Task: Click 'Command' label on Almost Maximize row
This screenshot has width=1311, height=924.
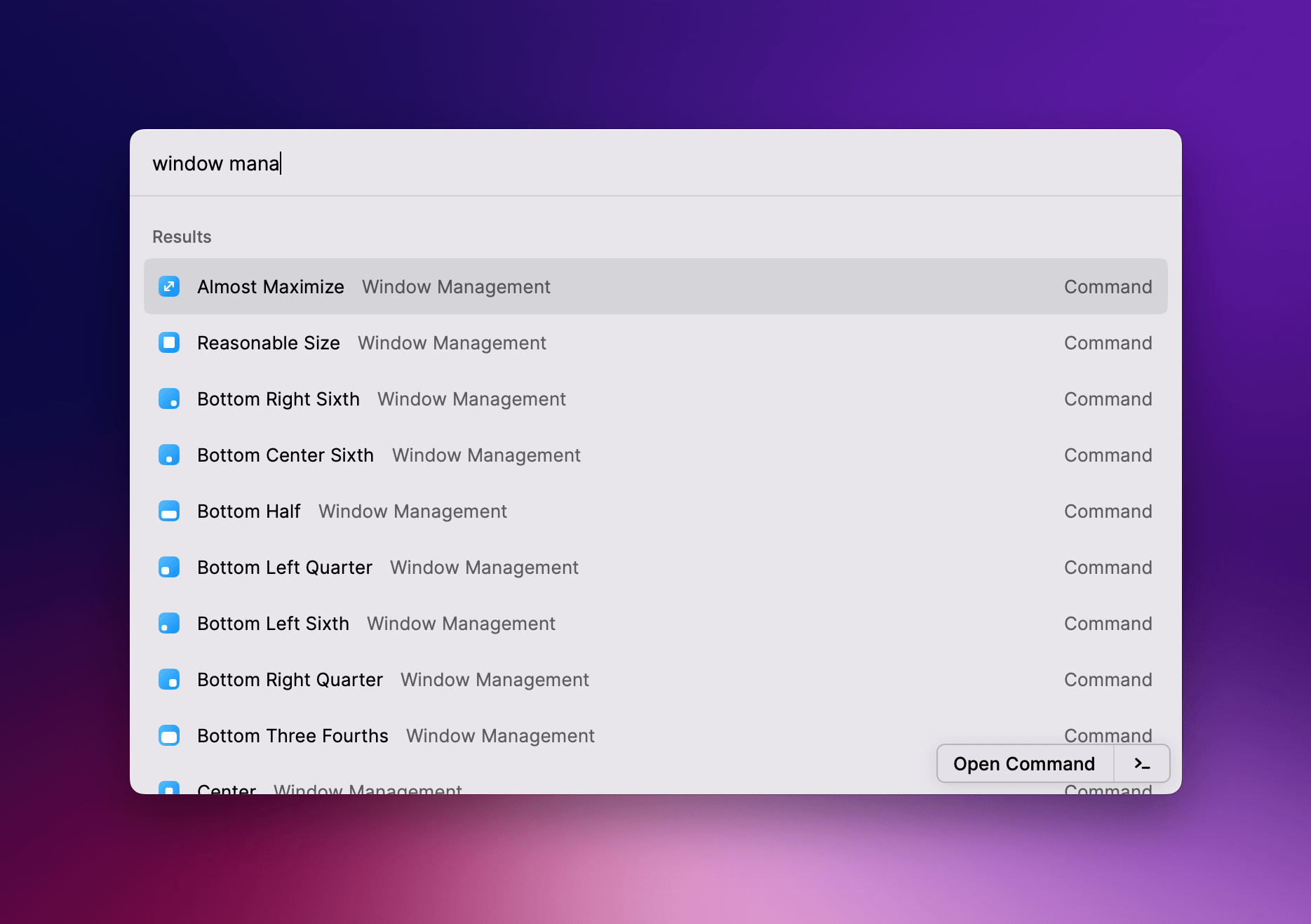Action: click(x=1108, y=287)
